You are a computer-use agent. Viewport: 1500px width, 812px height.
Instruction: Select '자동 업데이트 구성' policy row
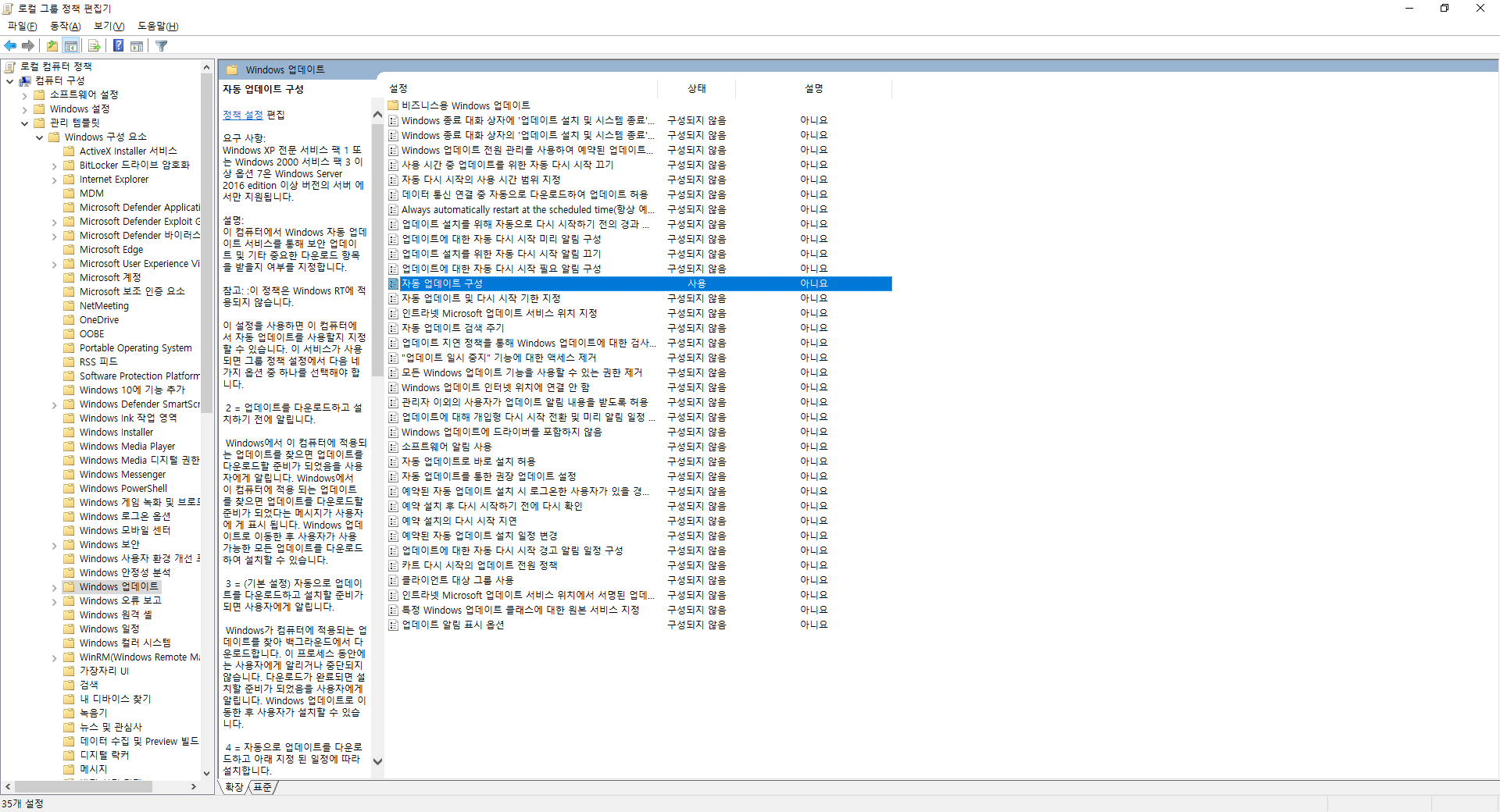tap(640, 284)
